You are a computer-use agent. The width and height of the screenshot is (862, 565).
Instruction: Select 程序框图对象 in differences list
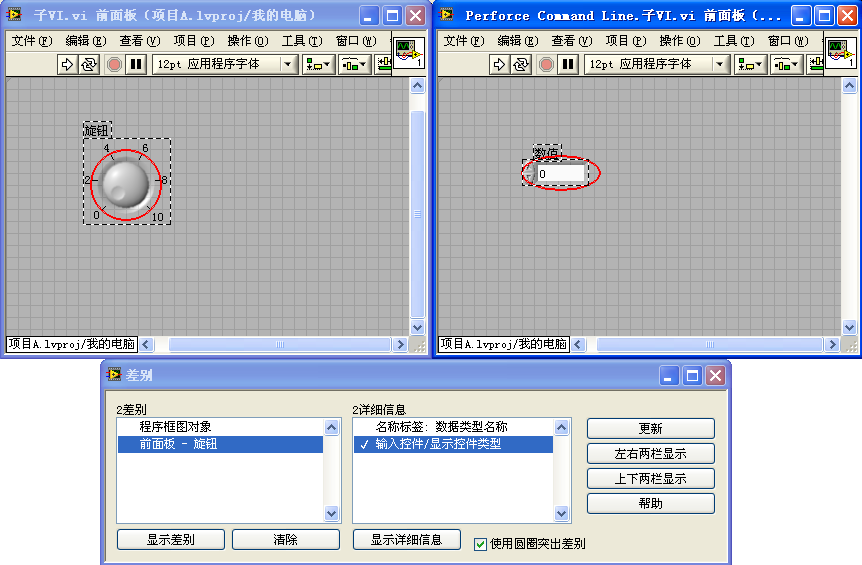click(175, 427)
